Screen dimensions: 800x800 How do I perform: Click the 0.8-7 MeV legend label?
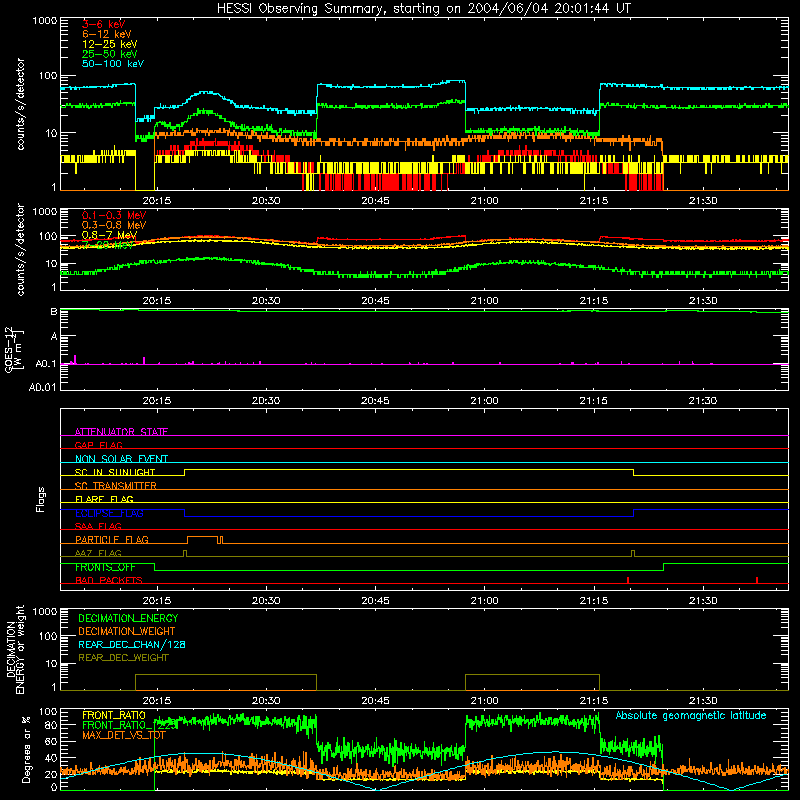click(x=109, y=235)
